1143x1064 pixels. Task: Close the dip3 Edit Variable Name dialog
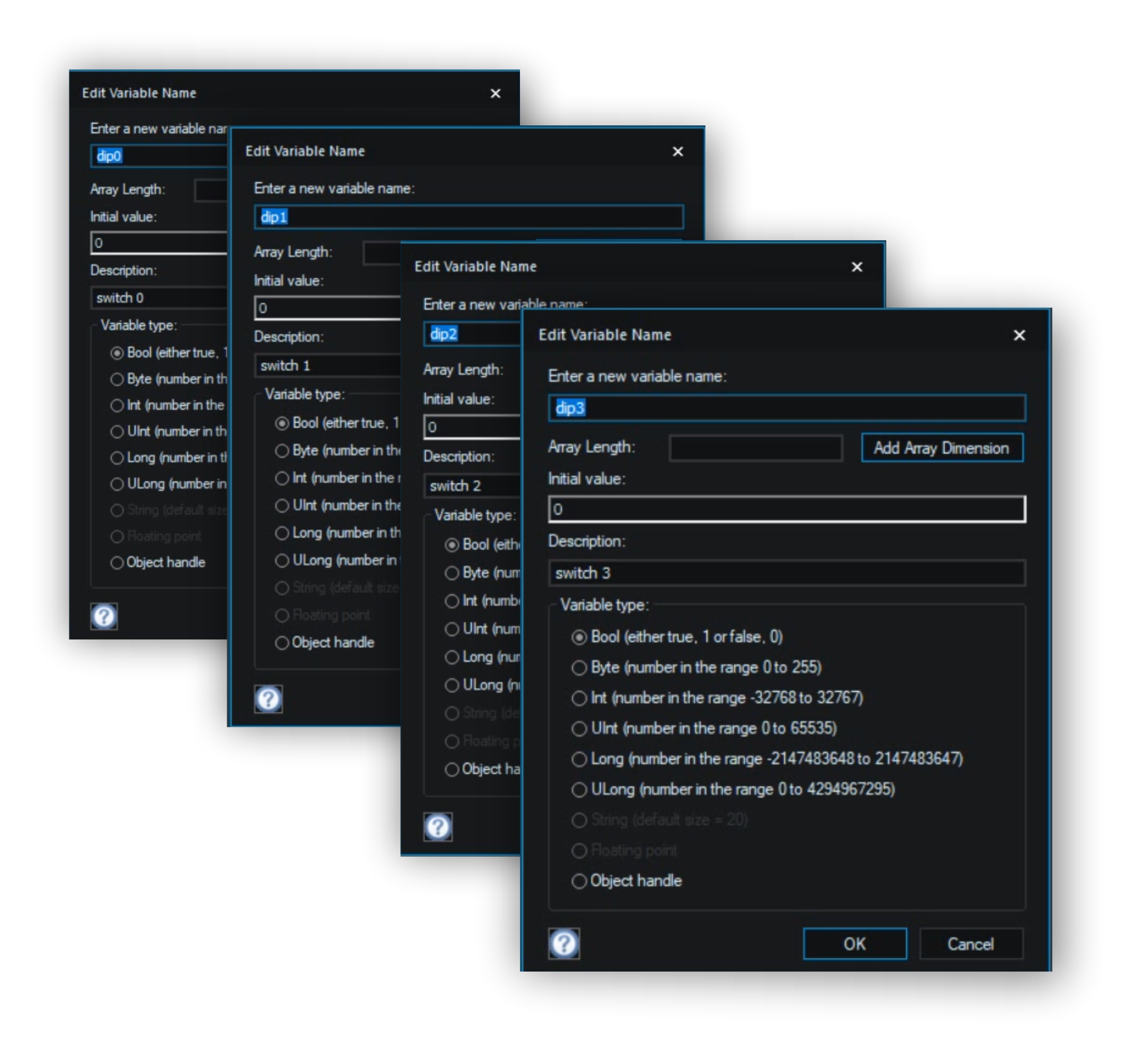click(1019, 335)
